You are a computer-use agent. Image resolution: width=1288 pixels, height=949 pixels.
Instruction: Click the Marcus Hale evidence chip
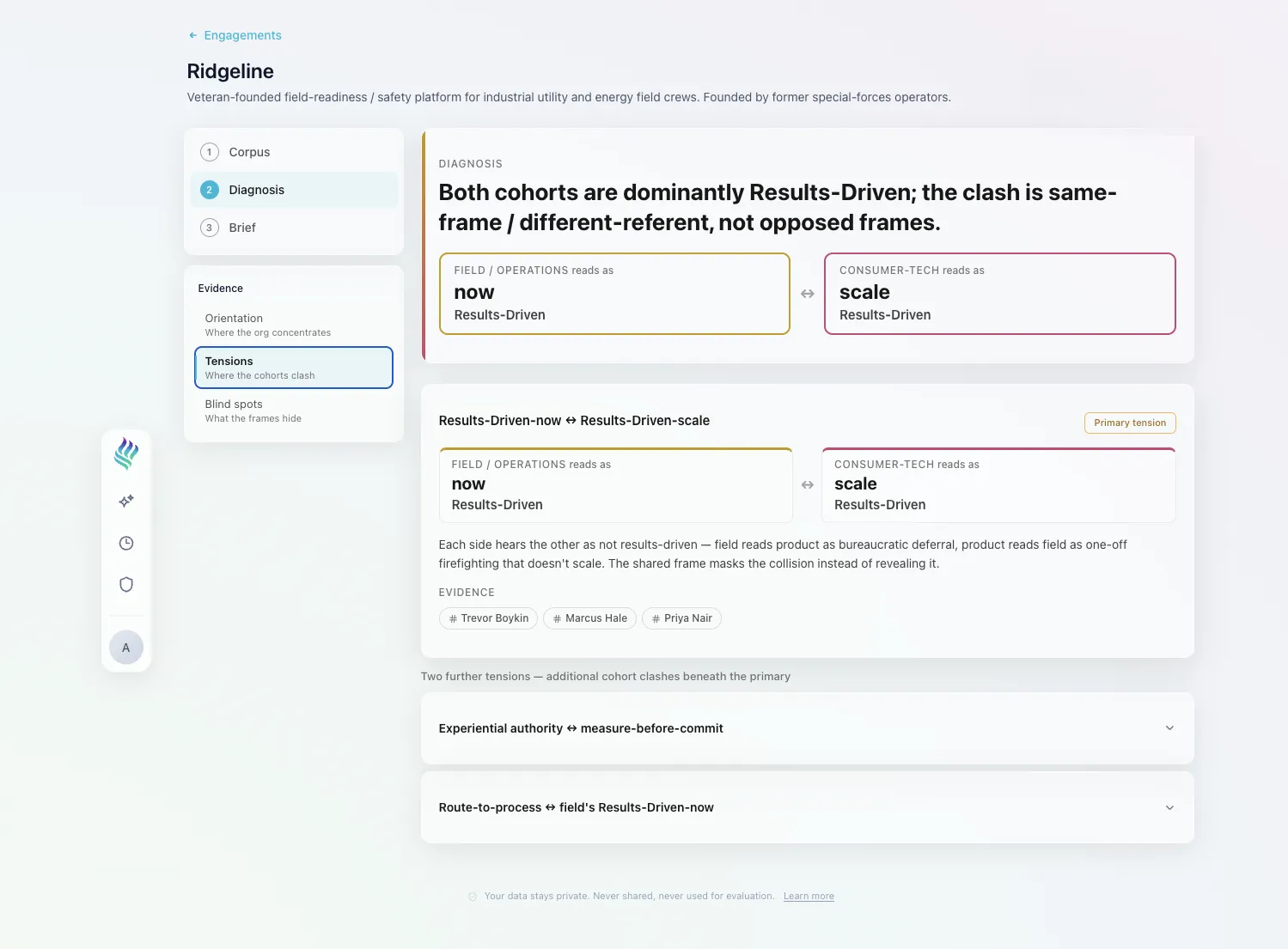coord(589,618)
